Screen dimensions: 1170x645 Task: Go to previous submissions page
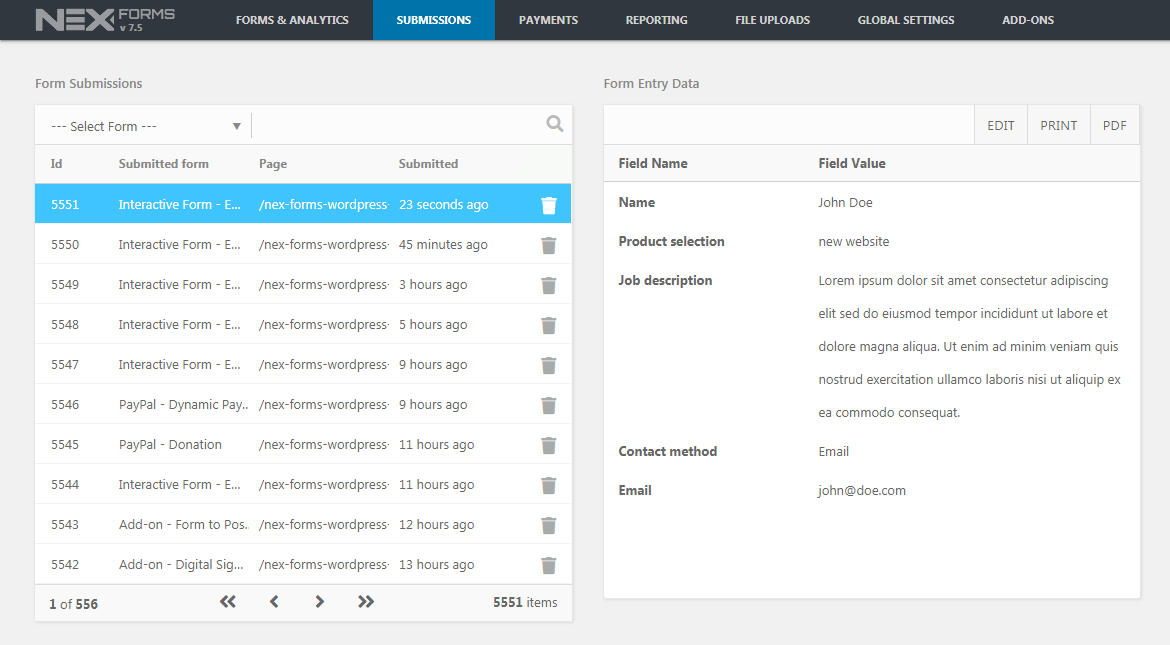point(274,602)
